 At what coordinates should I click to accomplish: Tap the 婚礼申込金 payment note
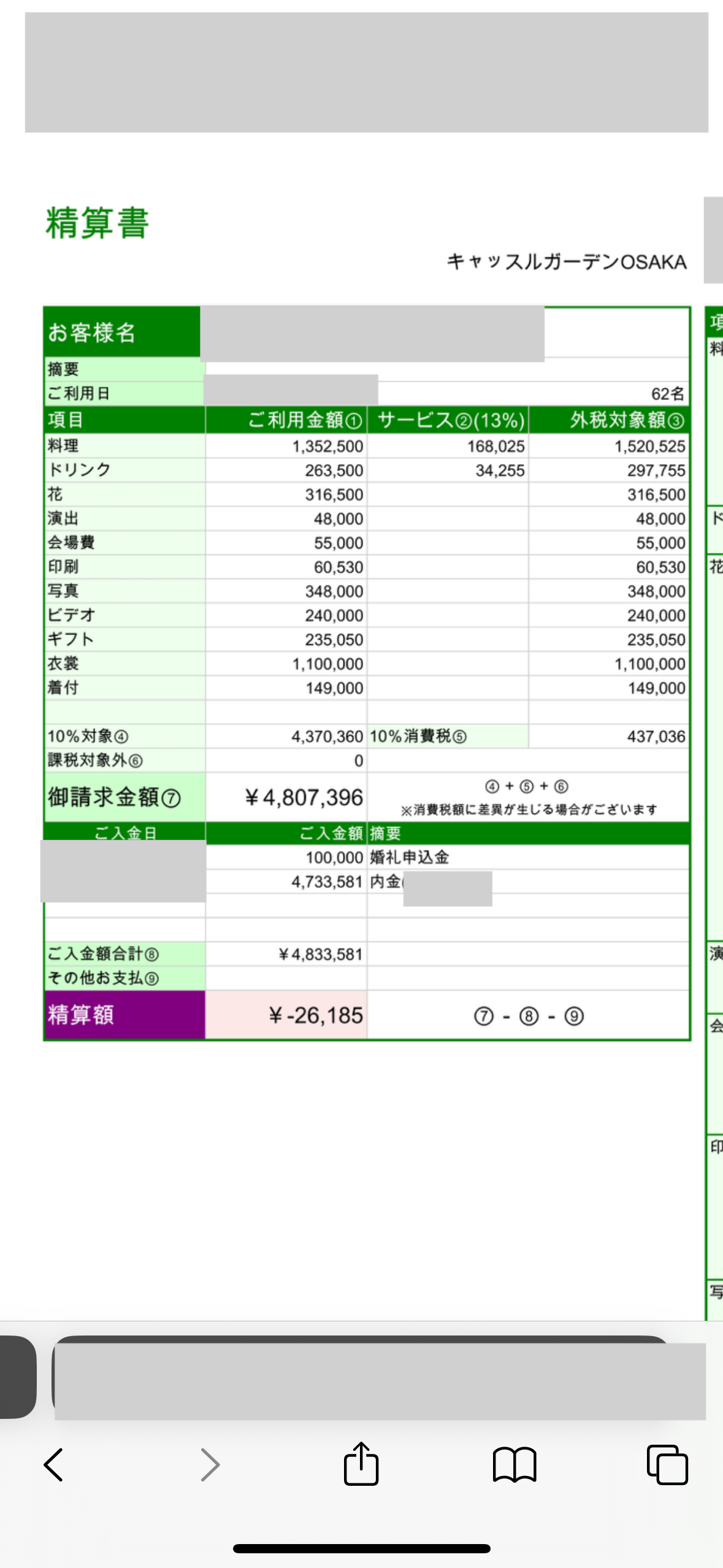pyautogui.click(x=409, y=858)
